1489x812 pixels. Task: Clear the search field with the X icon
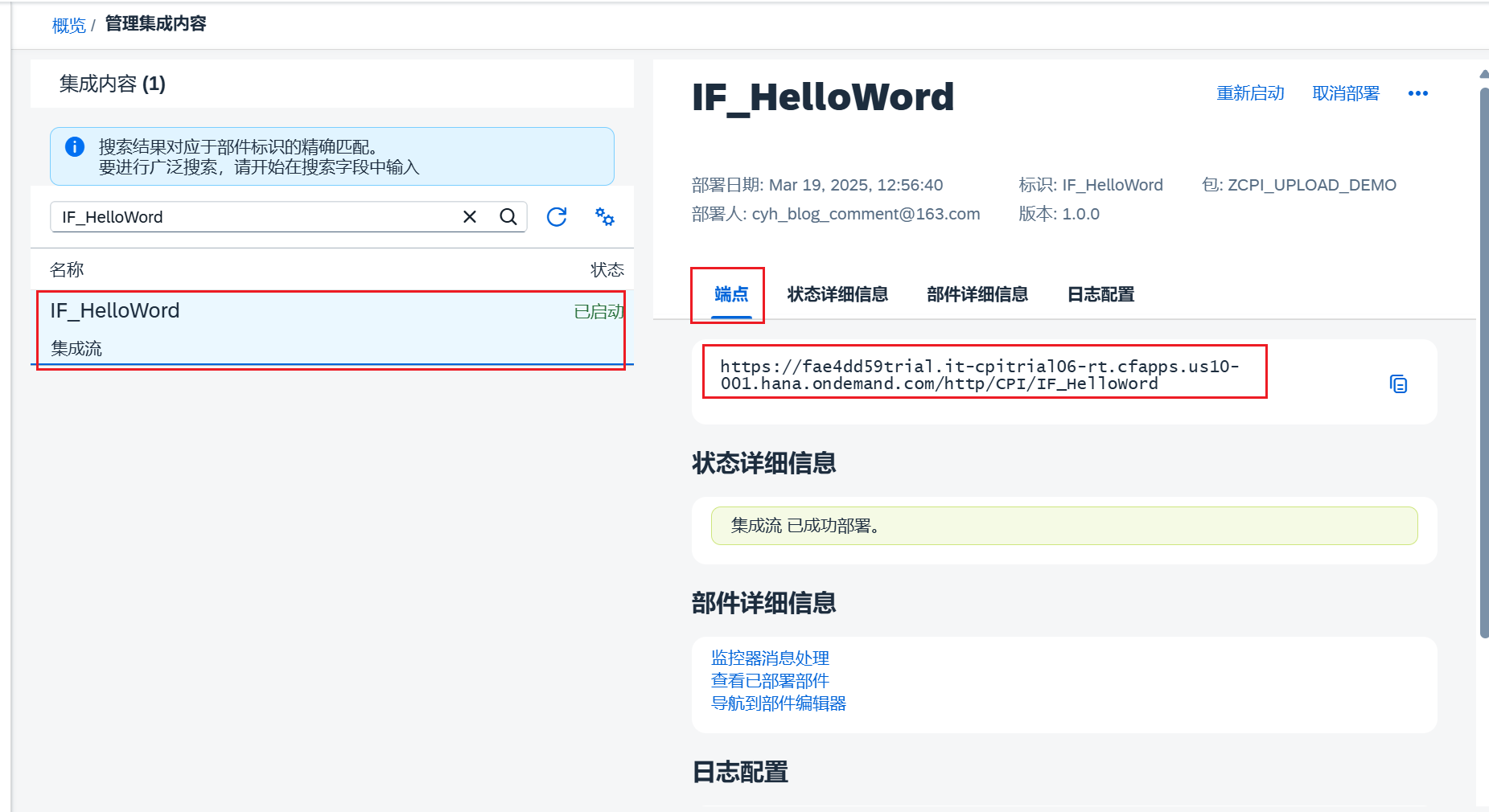[x=469, y=216]
